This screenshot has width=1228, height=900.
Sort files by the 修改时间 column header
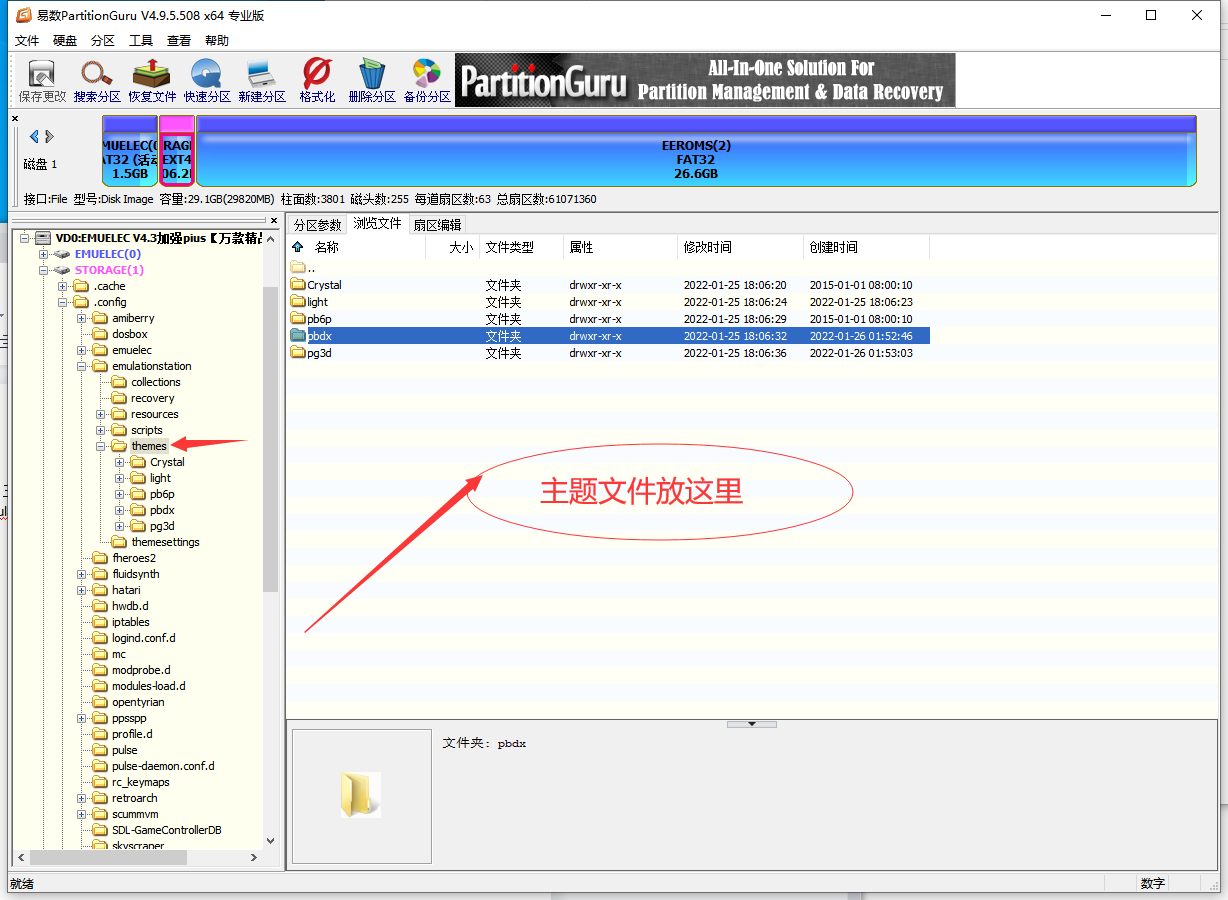coord(741,247)
